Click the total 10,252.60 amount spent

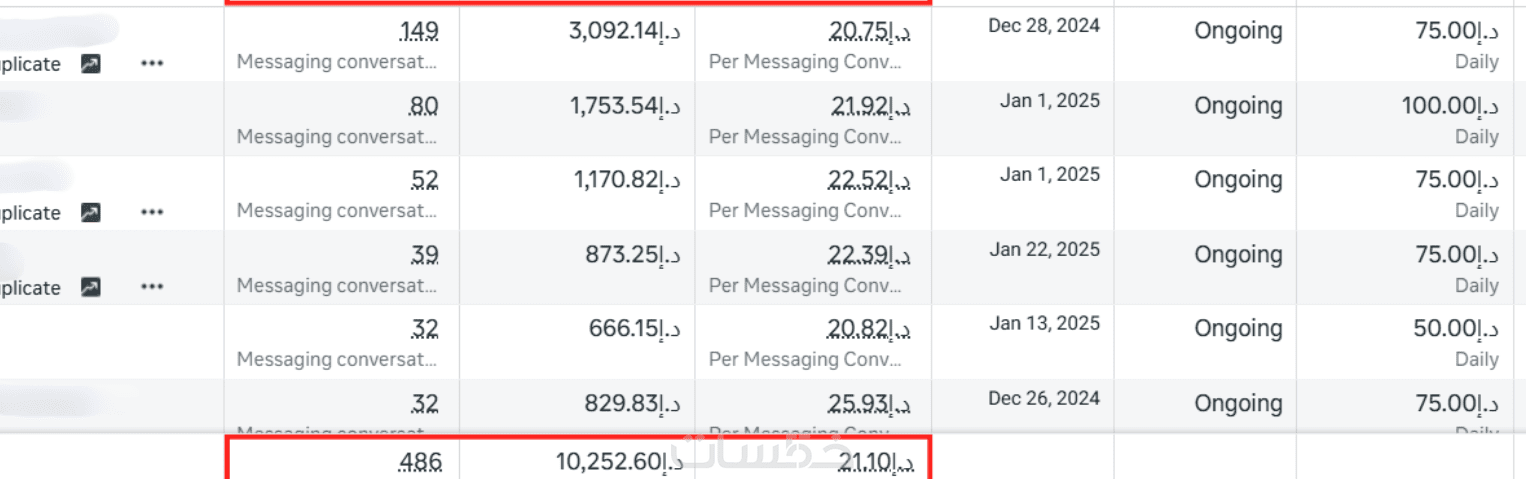(619, 462)
